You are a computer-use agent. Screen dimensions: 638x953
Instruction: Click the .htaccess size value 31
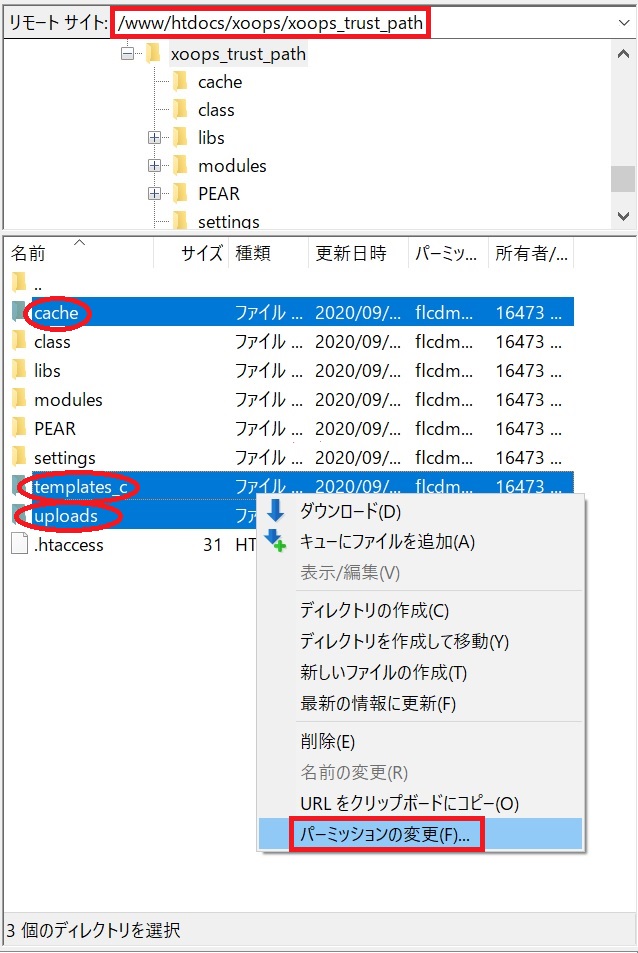tap(212, 545)
